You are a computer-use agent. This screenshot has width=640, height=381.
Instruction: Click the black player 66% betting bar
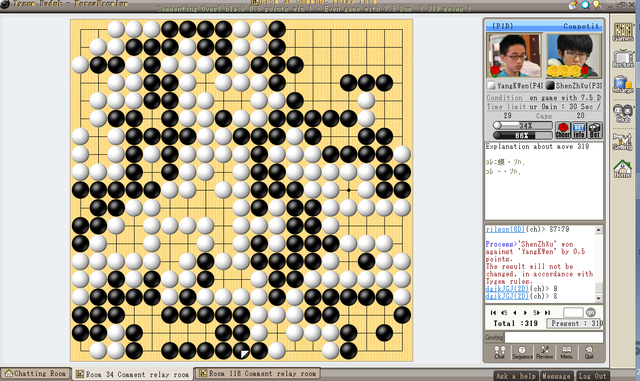(522, 135)
